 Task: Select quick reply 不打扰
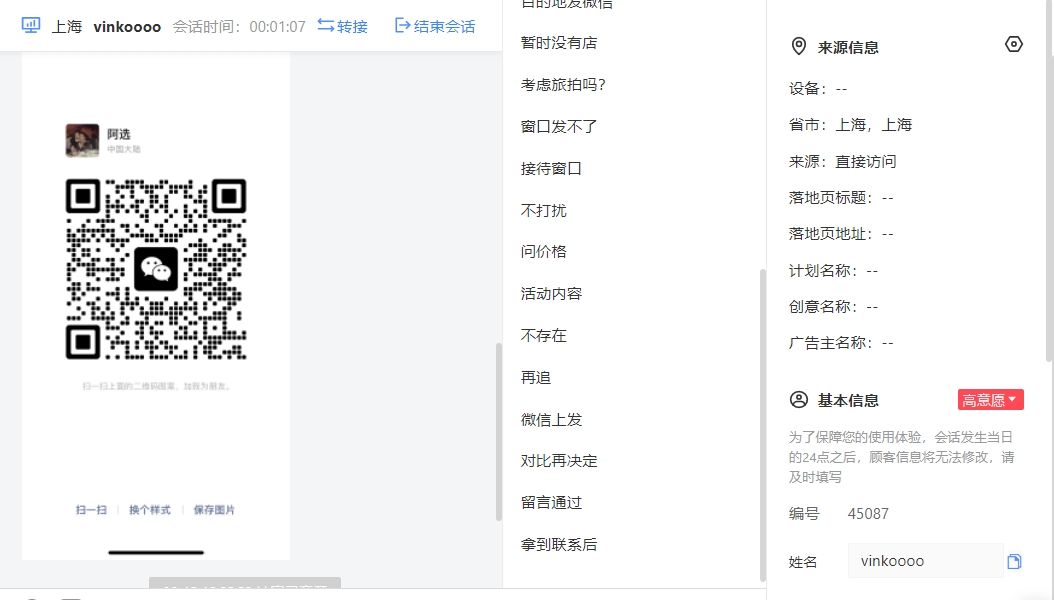click(x=544, y=210)
